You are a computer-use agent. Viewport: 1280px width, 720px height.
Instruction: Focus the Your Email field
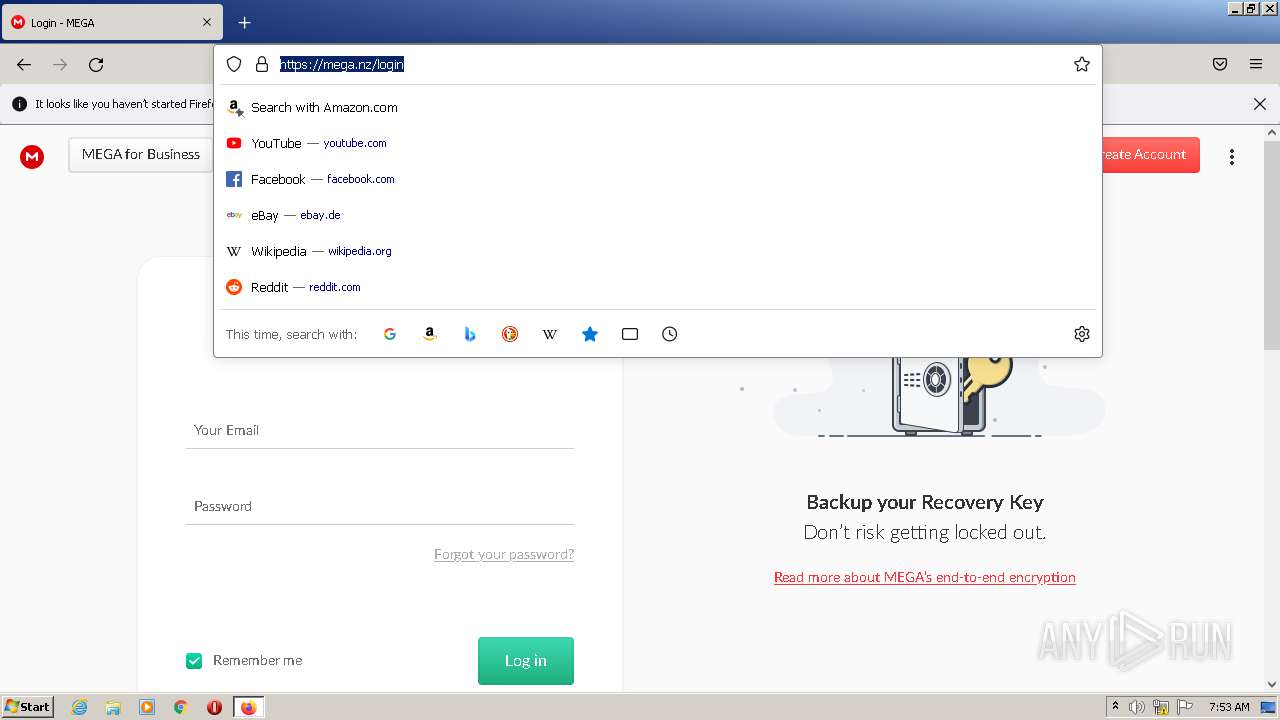pyautogui.click(x=379, y=430)
